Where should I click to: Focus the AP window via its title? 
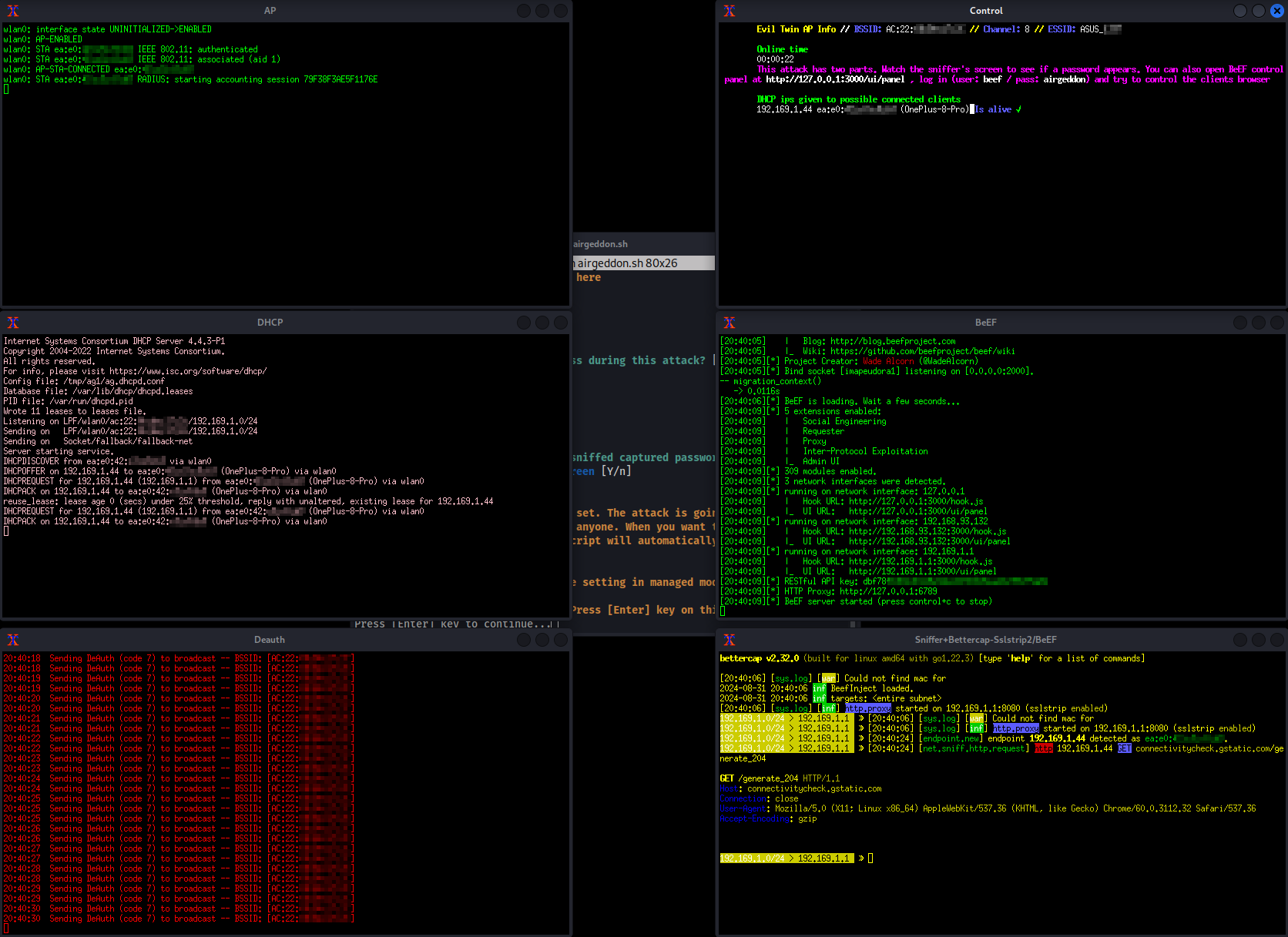pos(270,11)
